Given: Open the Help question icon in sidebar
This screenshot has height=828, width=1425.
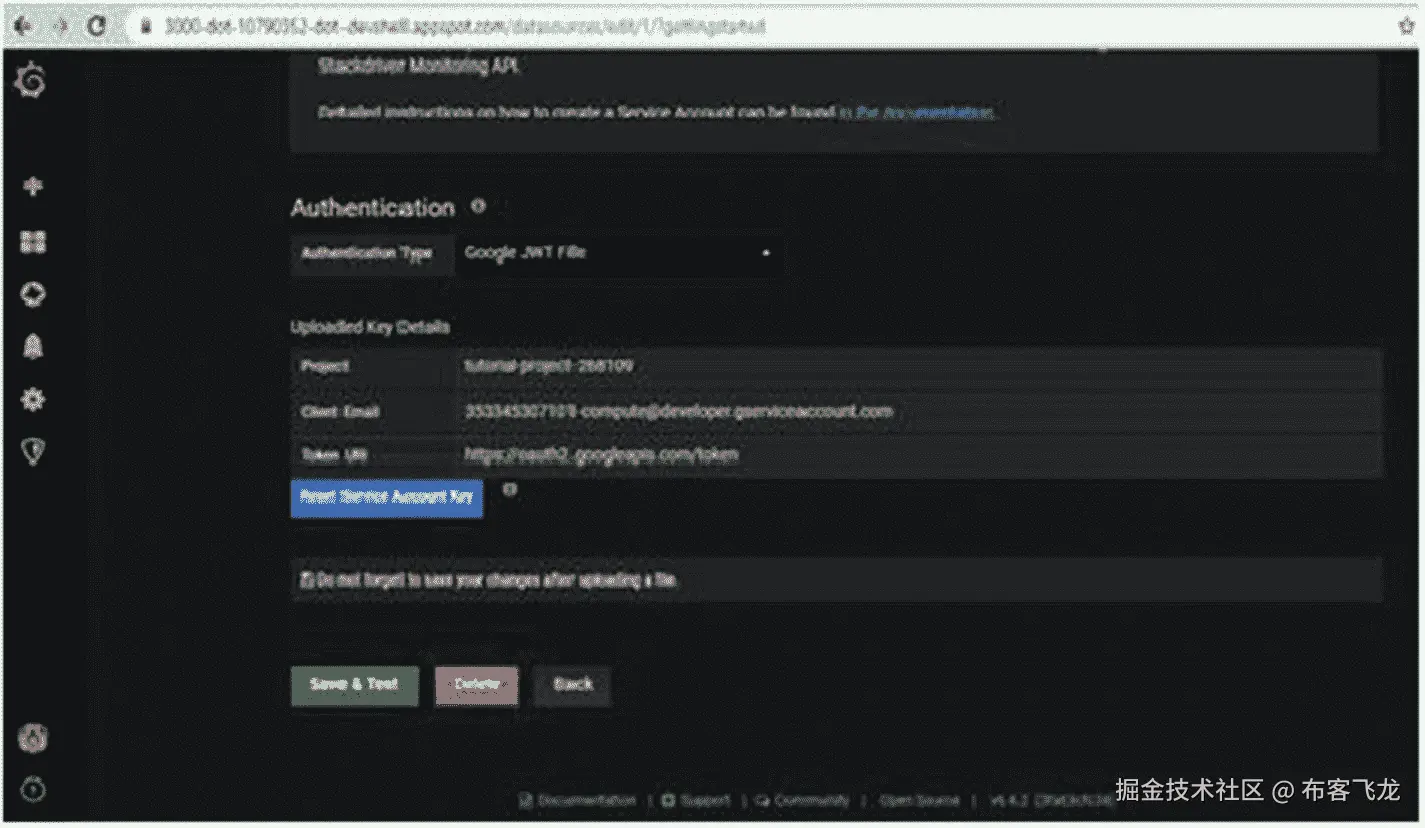Looking at the screenshot, I should tap(33, 790).
